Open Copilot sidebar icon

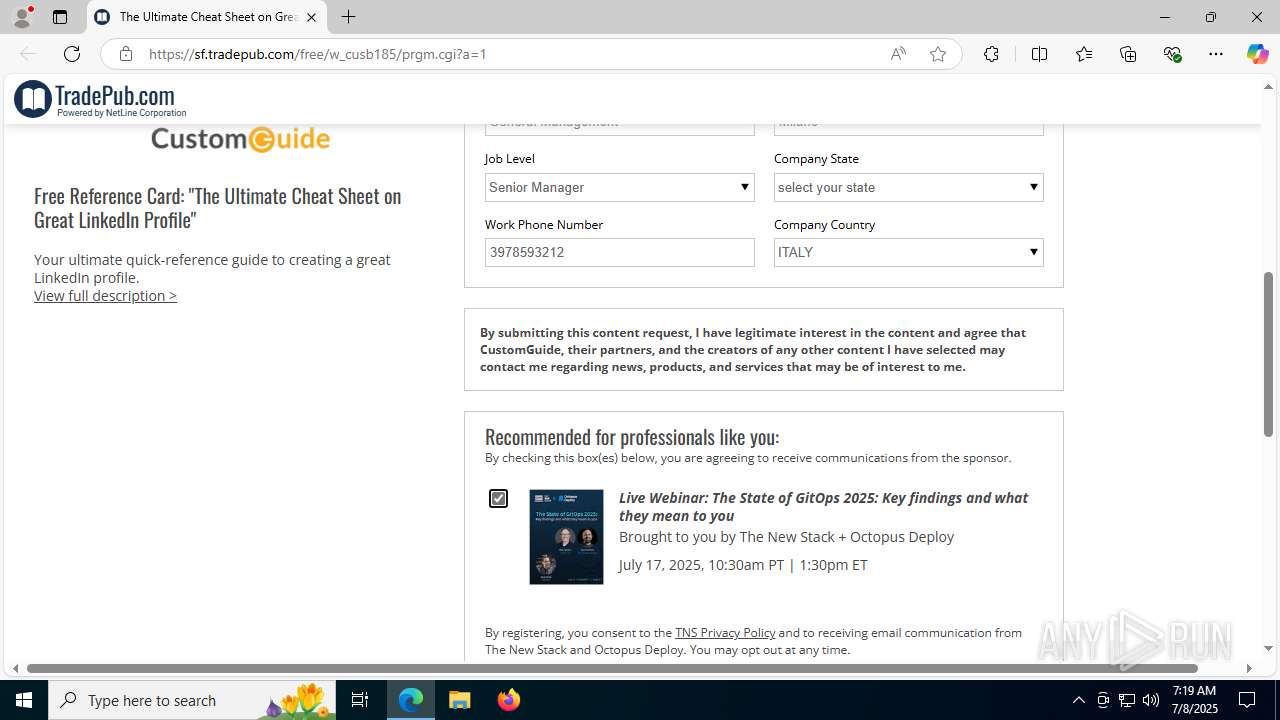click(1257, 54)
